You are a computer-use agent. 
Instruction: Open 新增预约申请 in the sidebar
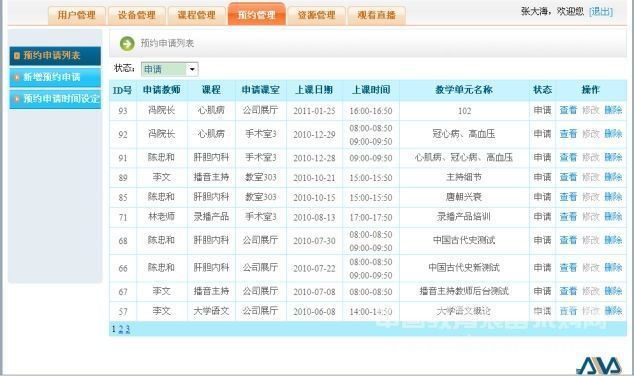tap(55, 77)
